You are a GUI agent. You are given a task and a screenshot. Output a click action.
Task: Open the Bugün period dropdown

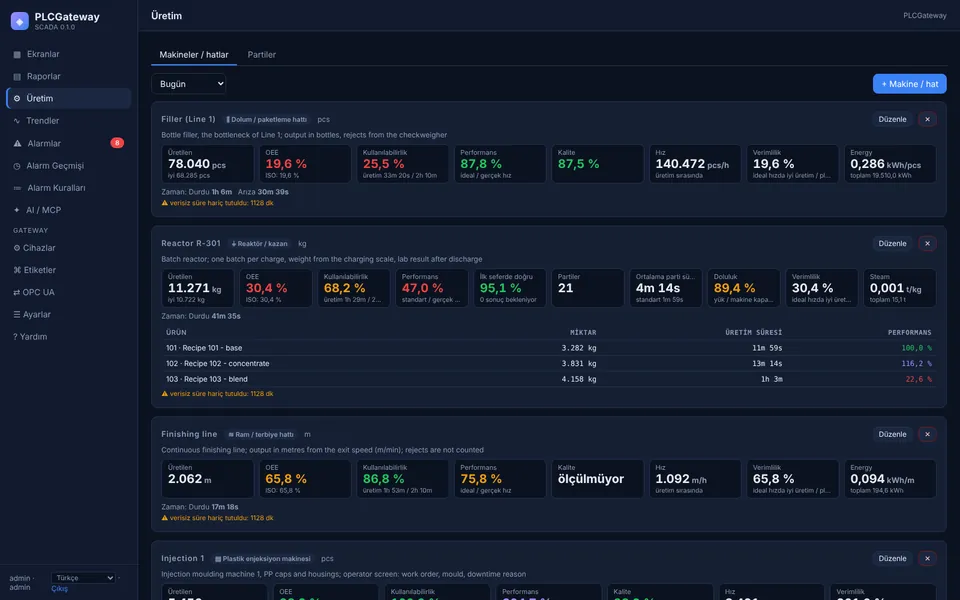(x=189, y=84)
